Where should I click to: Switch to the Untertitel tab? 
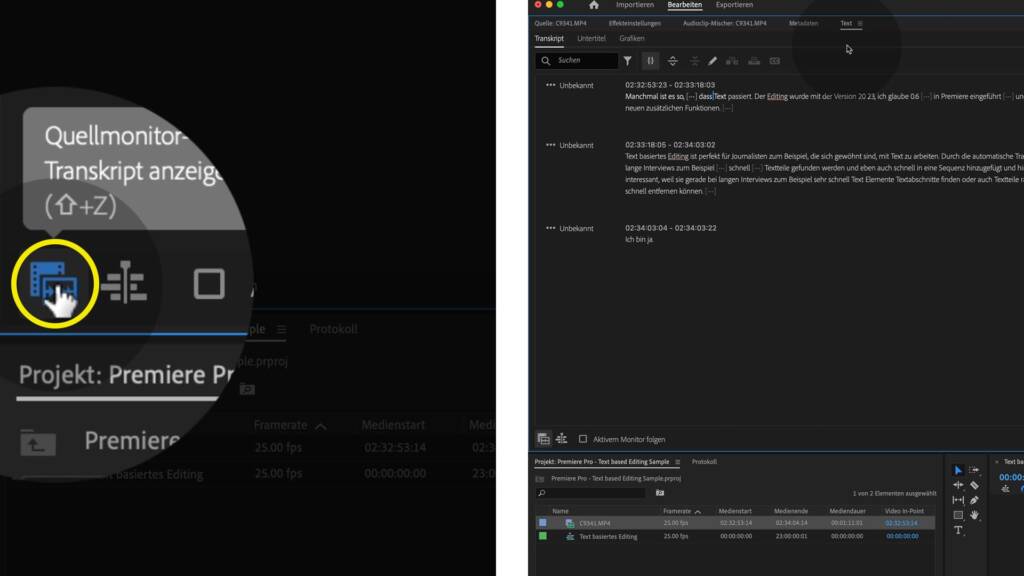pos(591,39)
